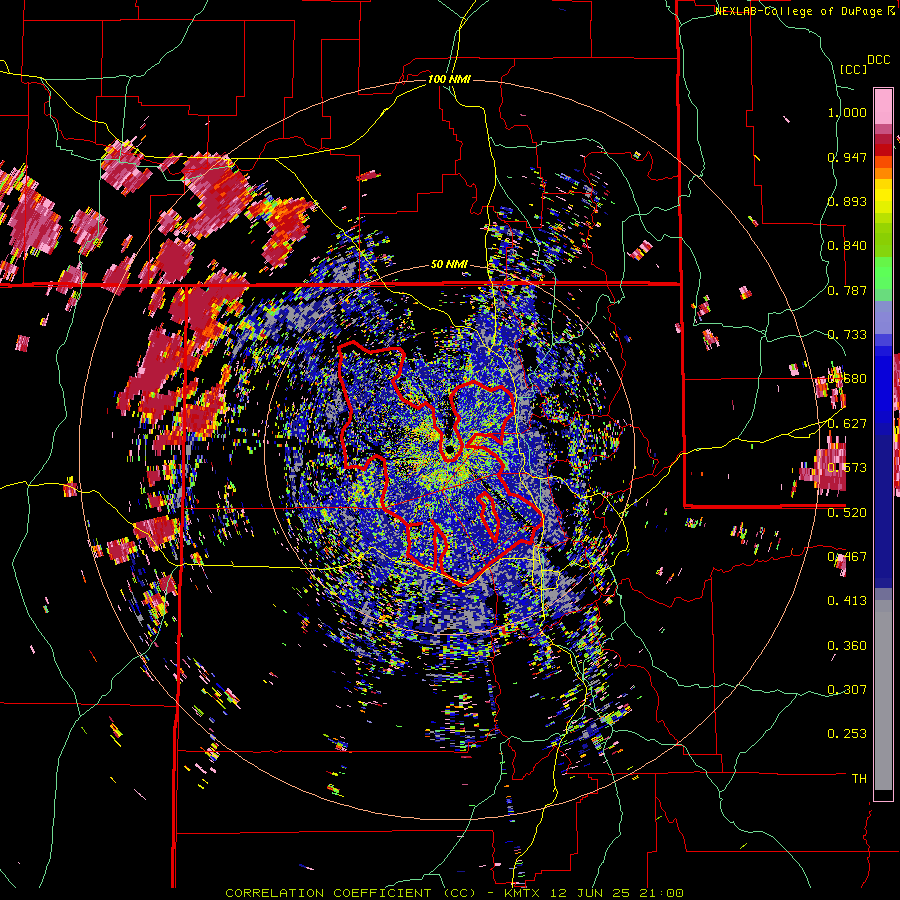Screen dimensions: 900x900
Task: Select the 0.627 legend value
Action: coord(847,424)
